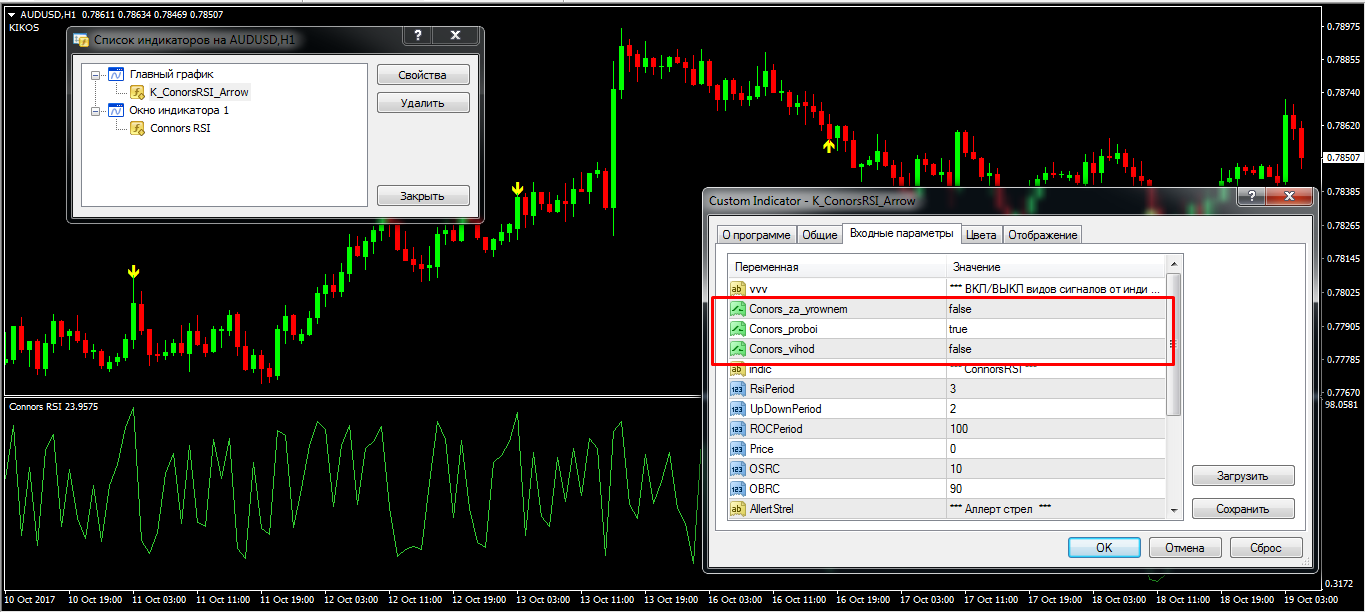Click the K_ConorsRSI_Arrow indicator icon in tree
This screenshot has height=613, width=1365.
point(138,92)
